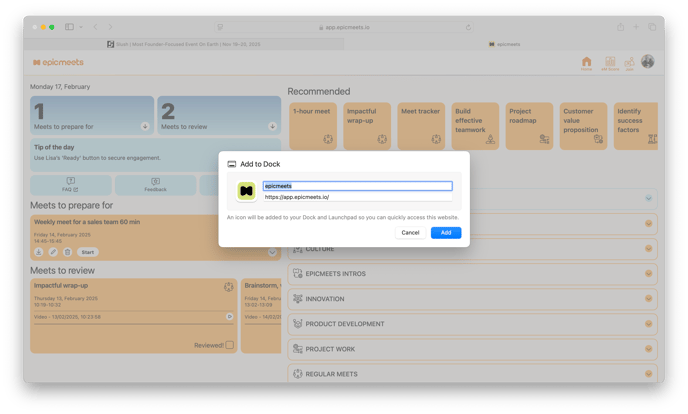This screenshot has width=688, height=414.
Task: Go back with Safari back arrow
Action: 95,27
